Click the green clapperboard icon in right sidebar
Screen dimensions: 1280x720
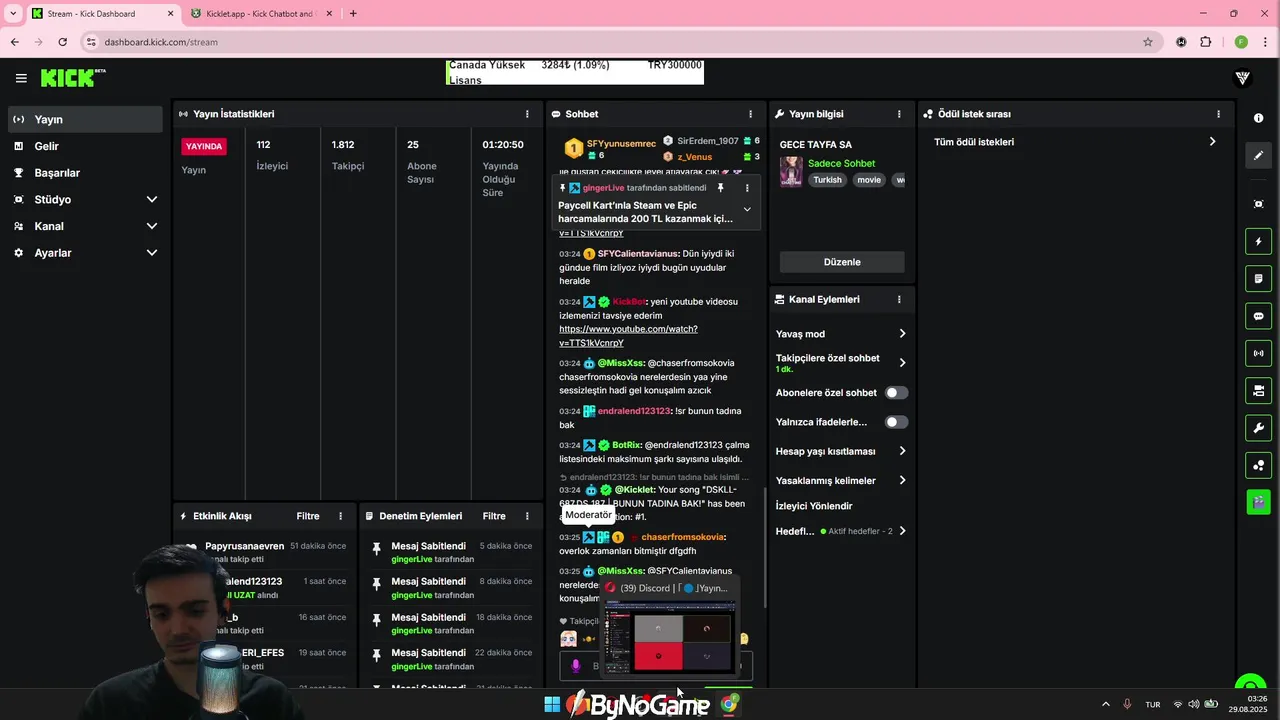click(x=1258, y=502)
